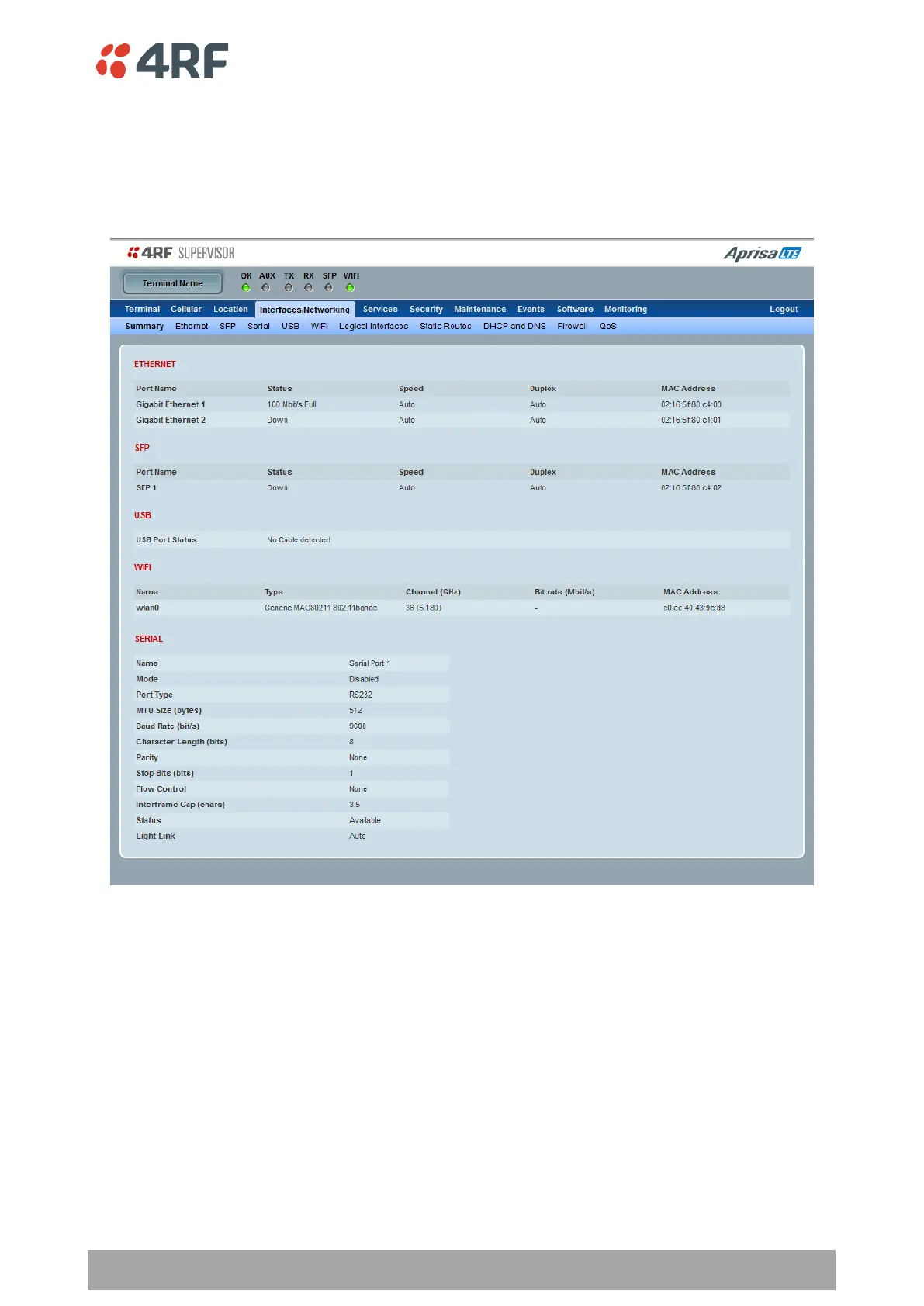Click the RS232 port type value

[x=361, y=695]
